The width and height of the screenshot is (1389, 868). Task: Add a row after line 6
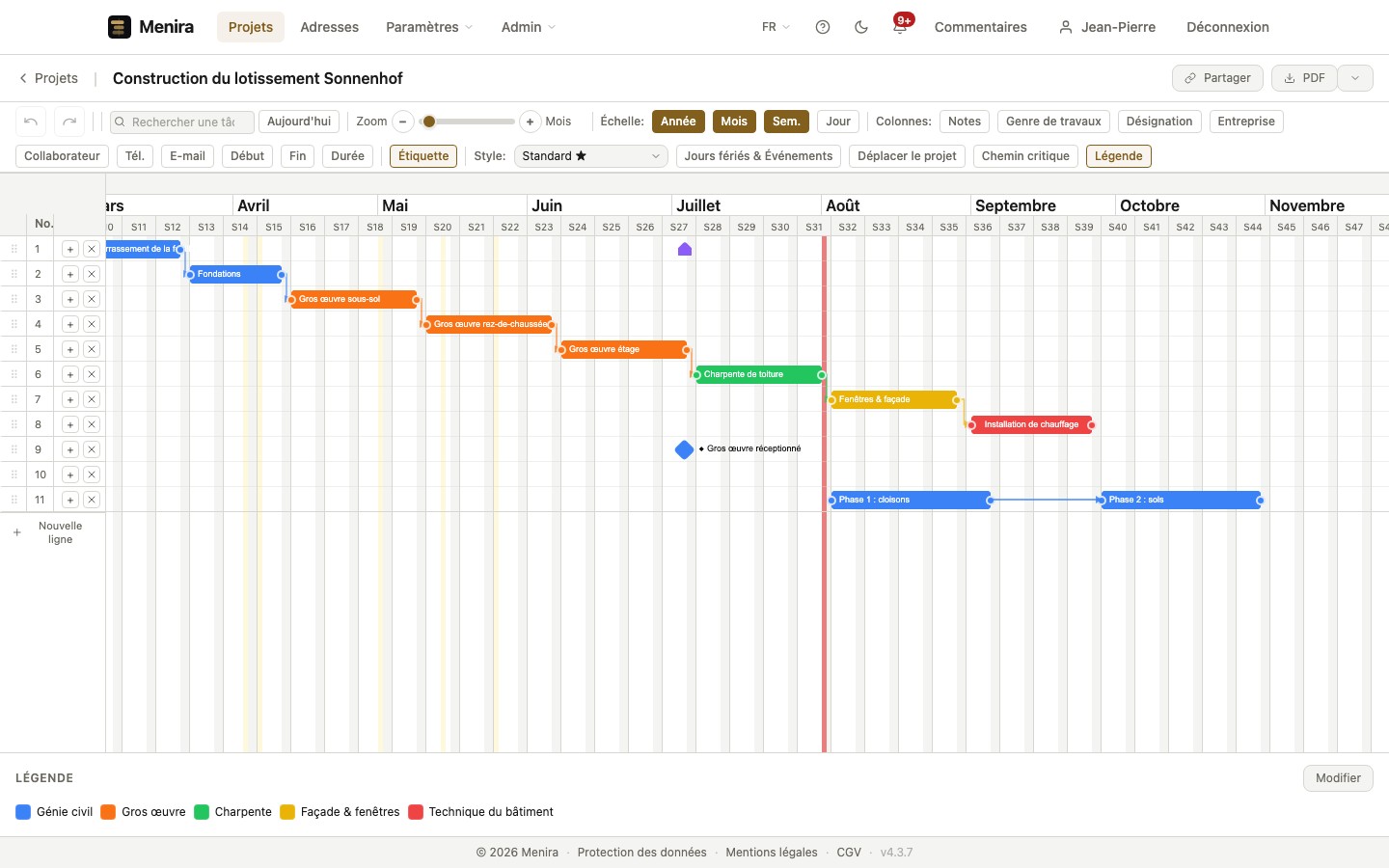[70, 374]
